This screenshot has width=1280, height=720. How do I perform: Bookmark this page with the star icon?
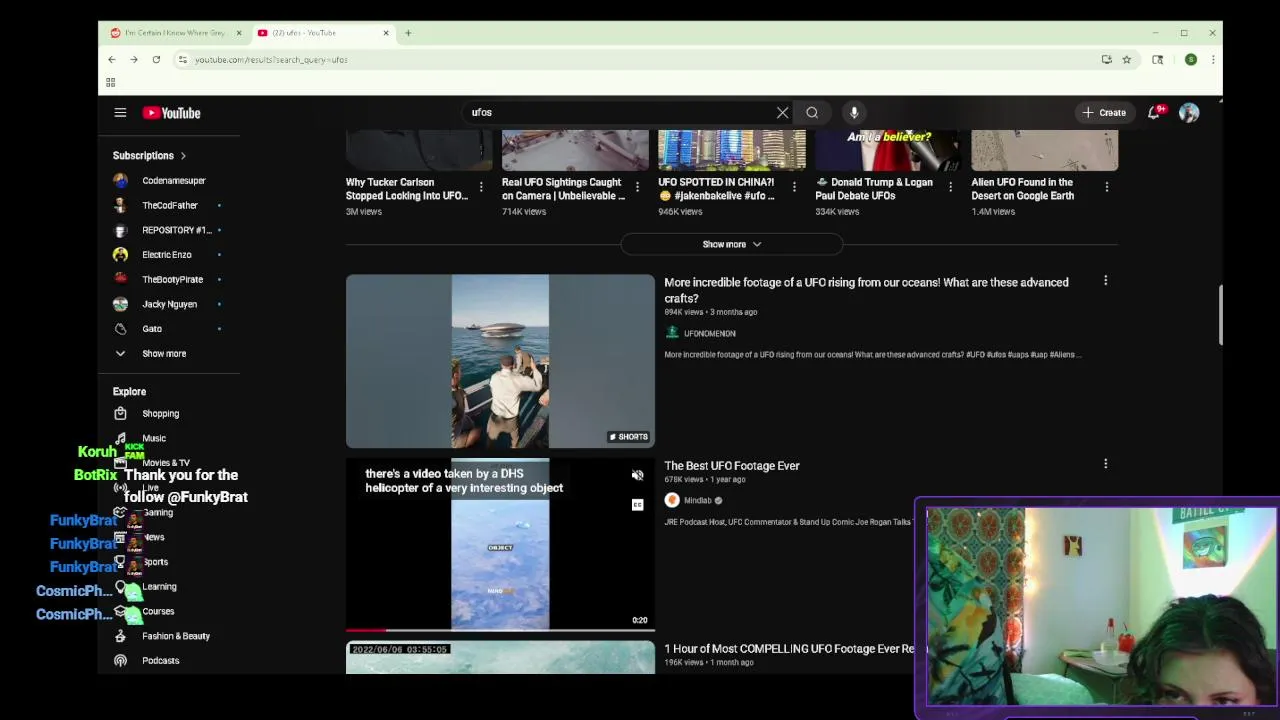(1126, 60)
